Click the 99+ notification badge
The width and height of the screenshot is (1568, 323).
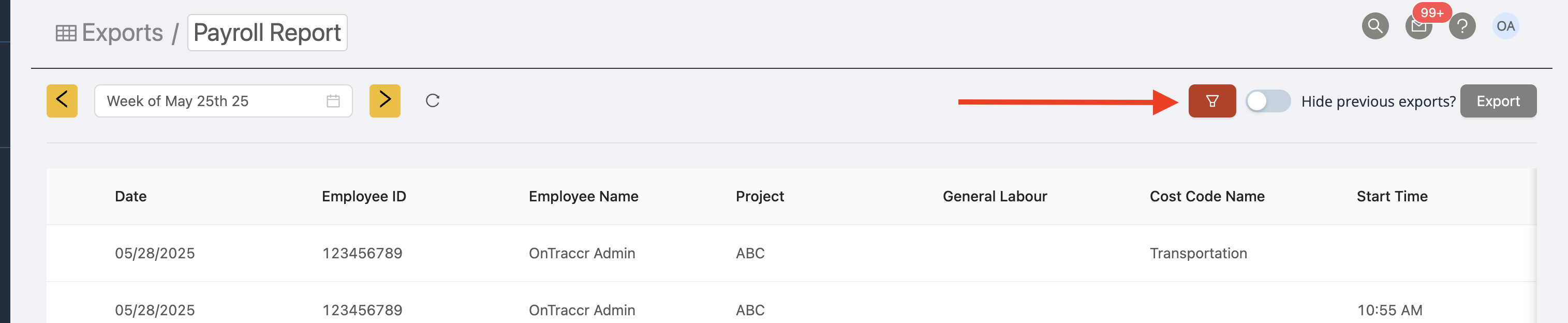(x=1432, y=13)
